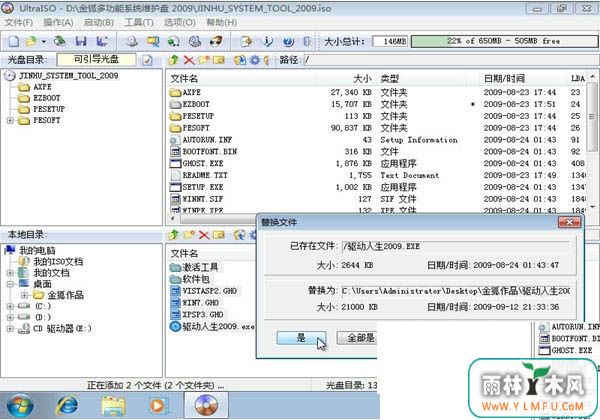The image size is (600, 420).
Task: Click the blue gear Properties icon in the image pane toolbar
Action: 254,60
